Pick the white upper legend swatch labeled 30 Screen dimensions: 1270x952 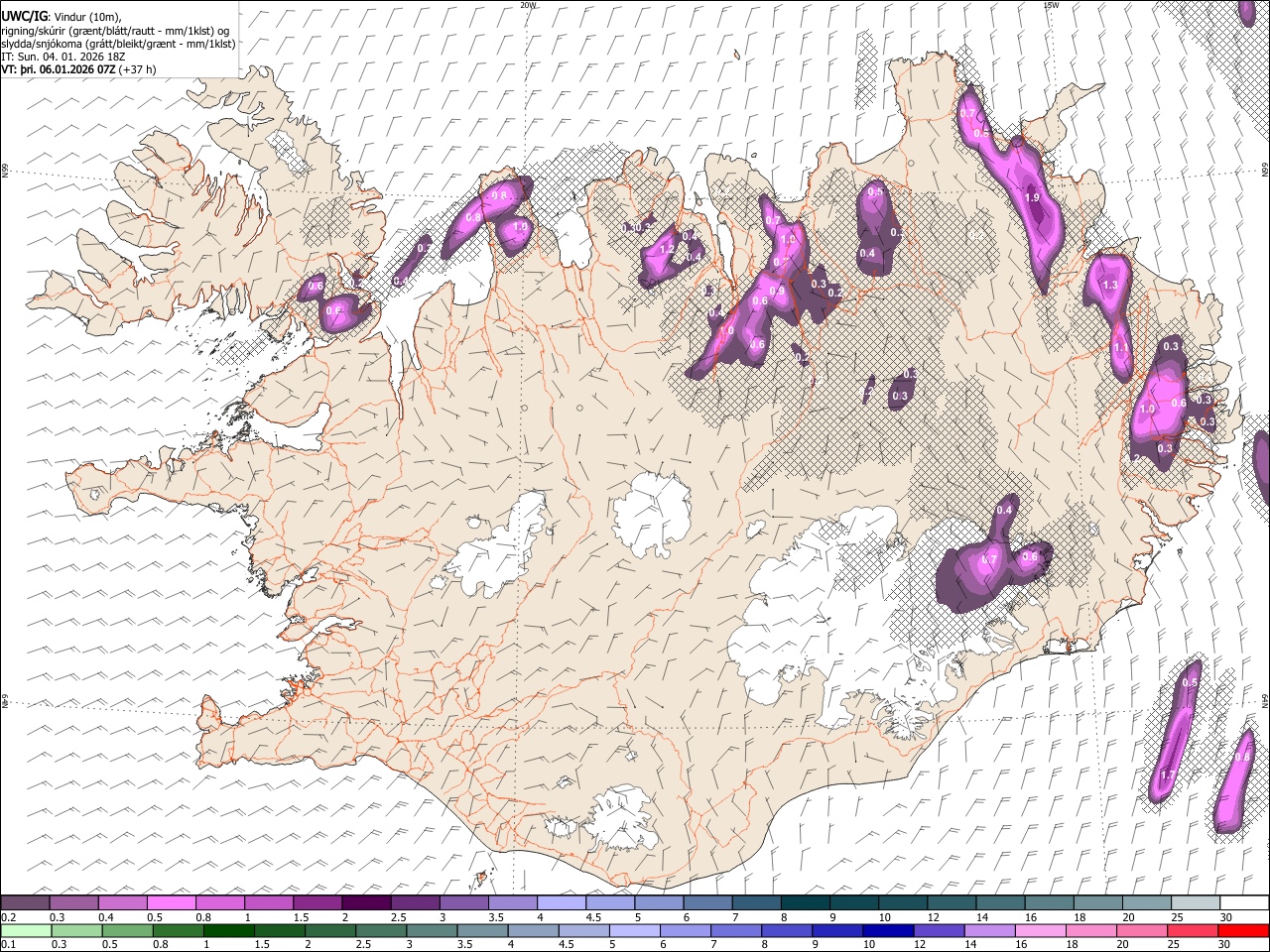coord(1244,903)
